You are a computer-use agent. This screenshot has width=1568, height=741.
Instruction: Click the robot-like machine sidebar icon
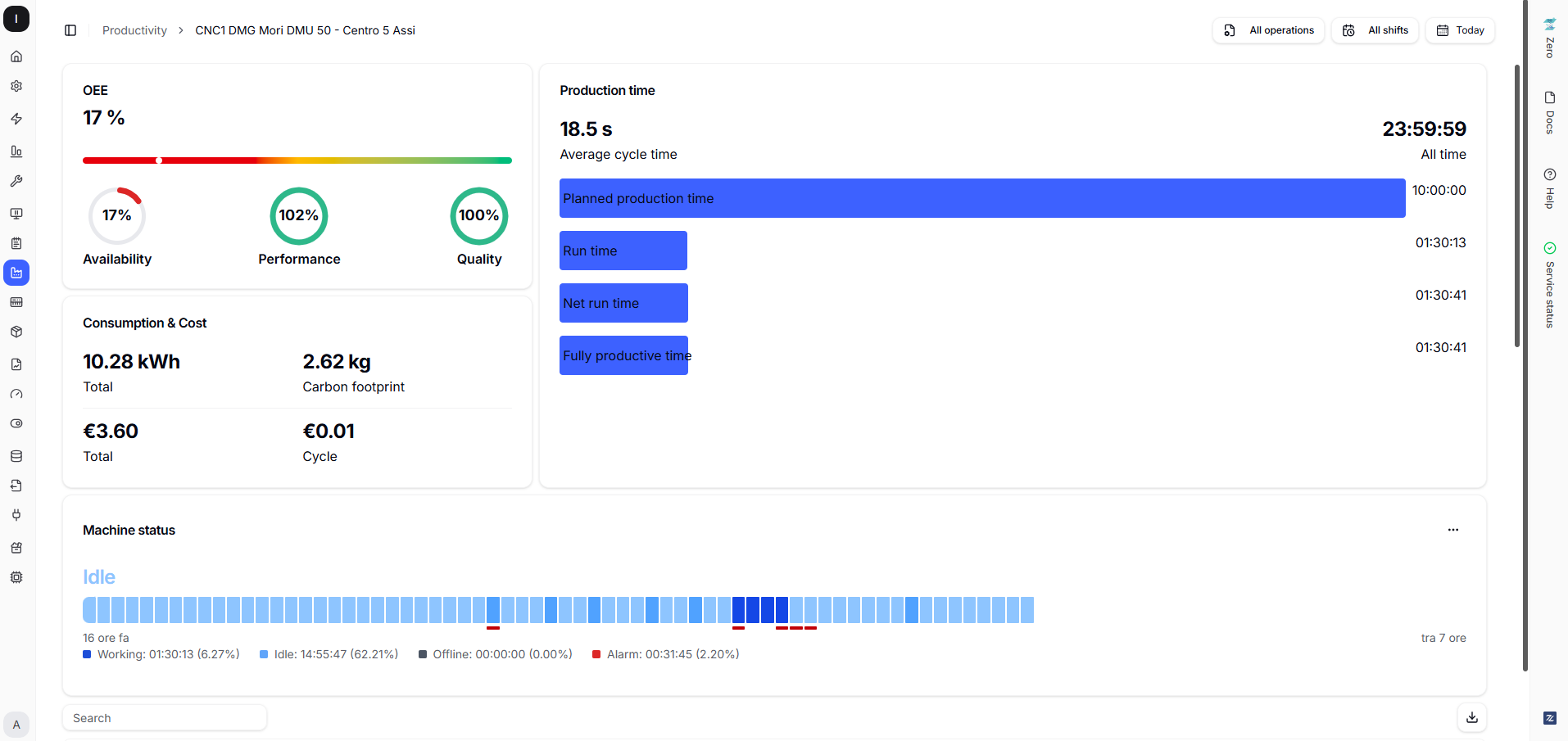pos(16,548)
